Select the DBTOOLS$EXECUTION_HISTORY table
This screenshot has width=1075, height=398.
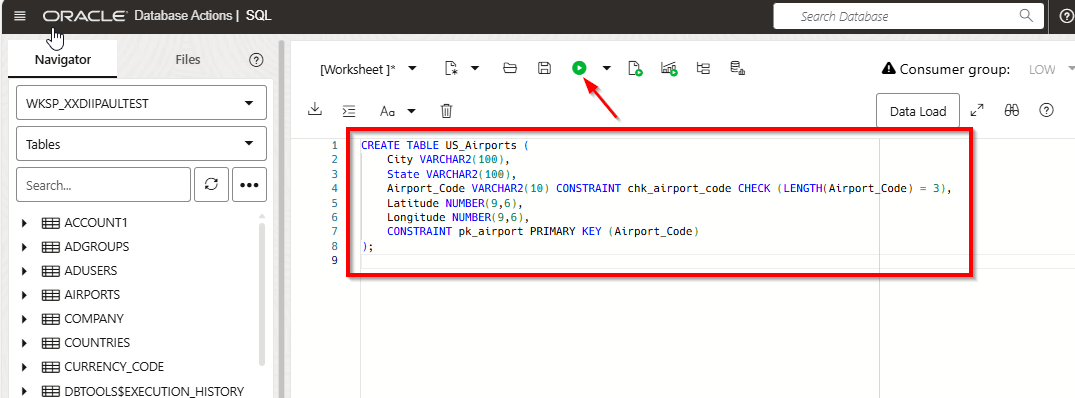click(x=154, y=391)
